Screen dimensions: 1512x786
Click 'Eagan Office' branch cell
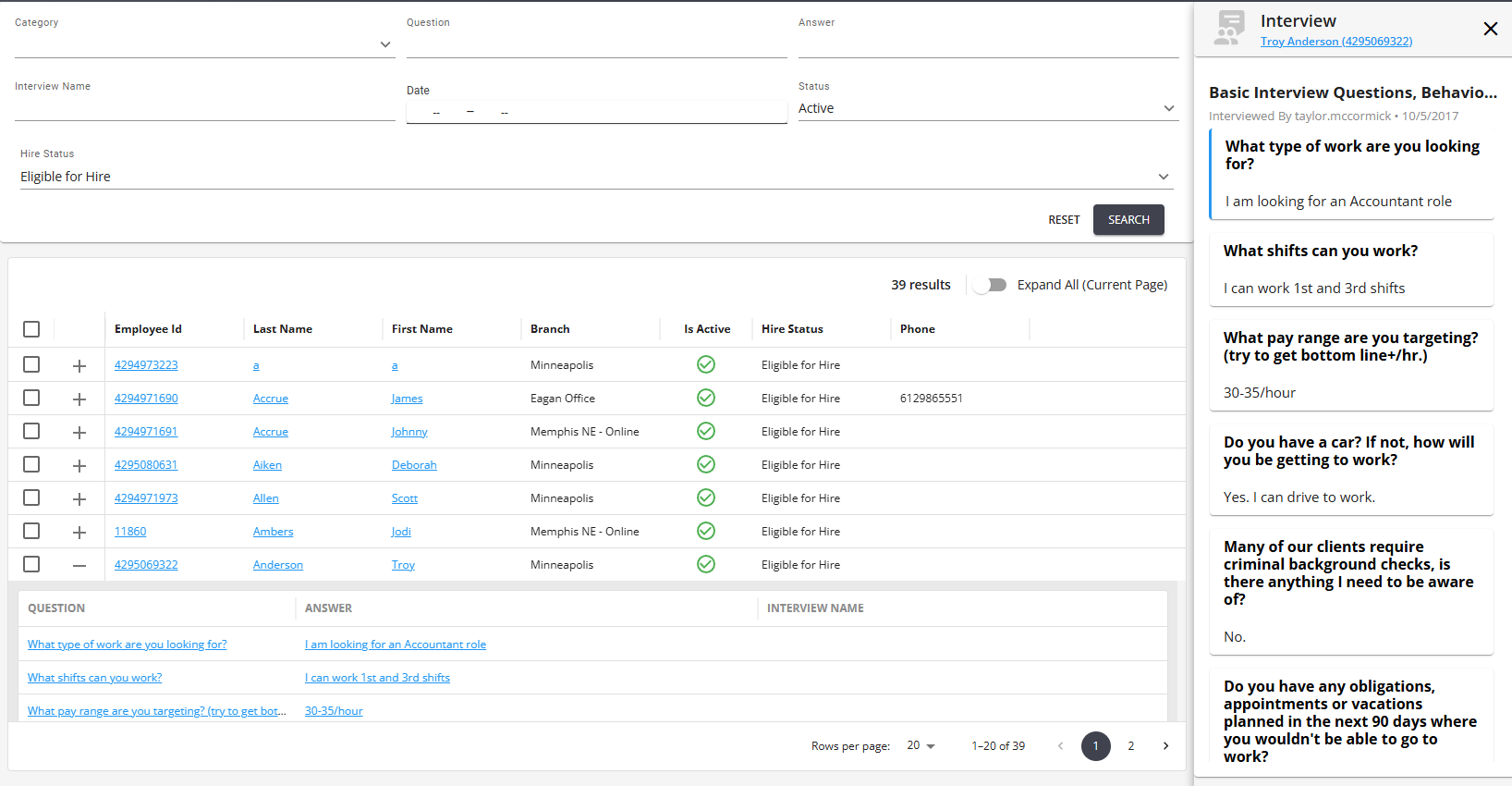(x=563, y=399)
